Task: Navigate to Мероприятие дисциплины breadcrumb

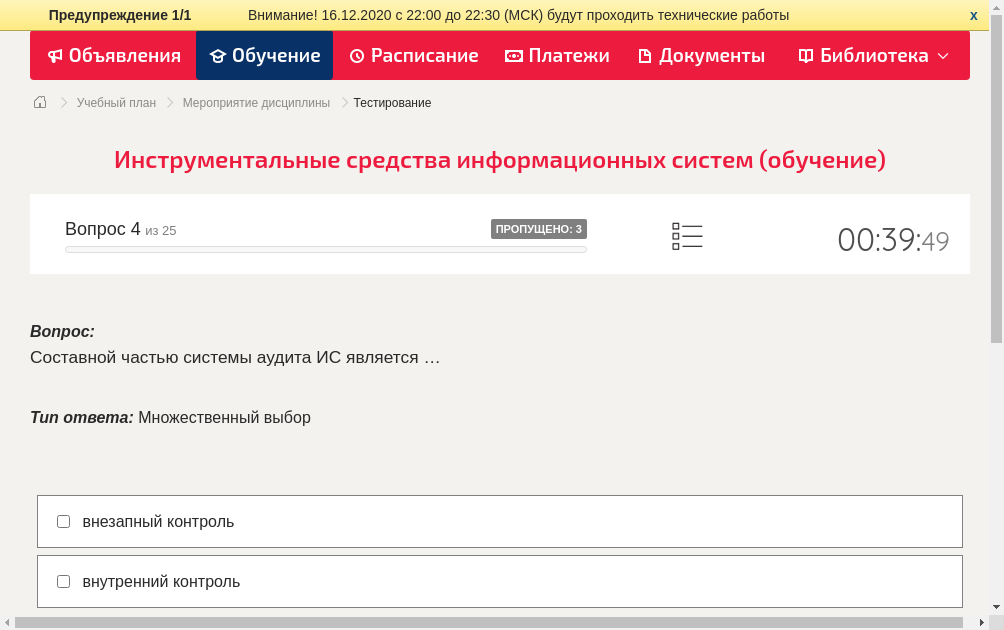Action: tap(254, 102)
